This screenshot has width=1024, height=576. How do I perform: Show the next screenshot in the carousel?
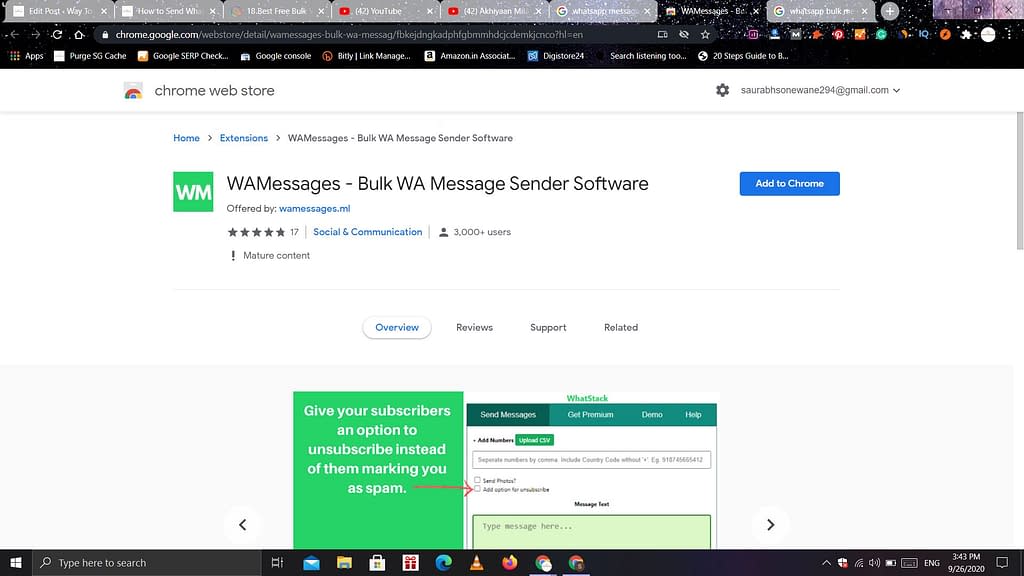point(770,524)
